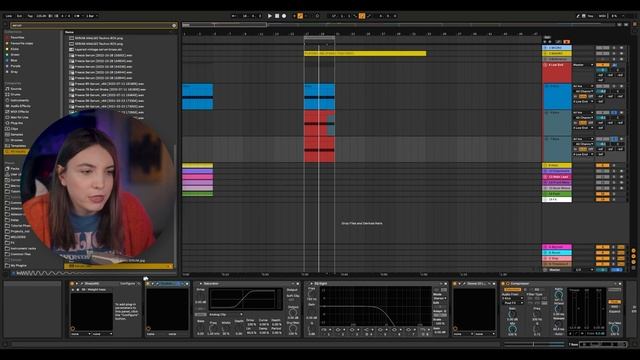Image resolution: width=640 pixels, height=360 pixels.
Task: Open track 5 All Ins input dropdown
Action: click(583, 87)
